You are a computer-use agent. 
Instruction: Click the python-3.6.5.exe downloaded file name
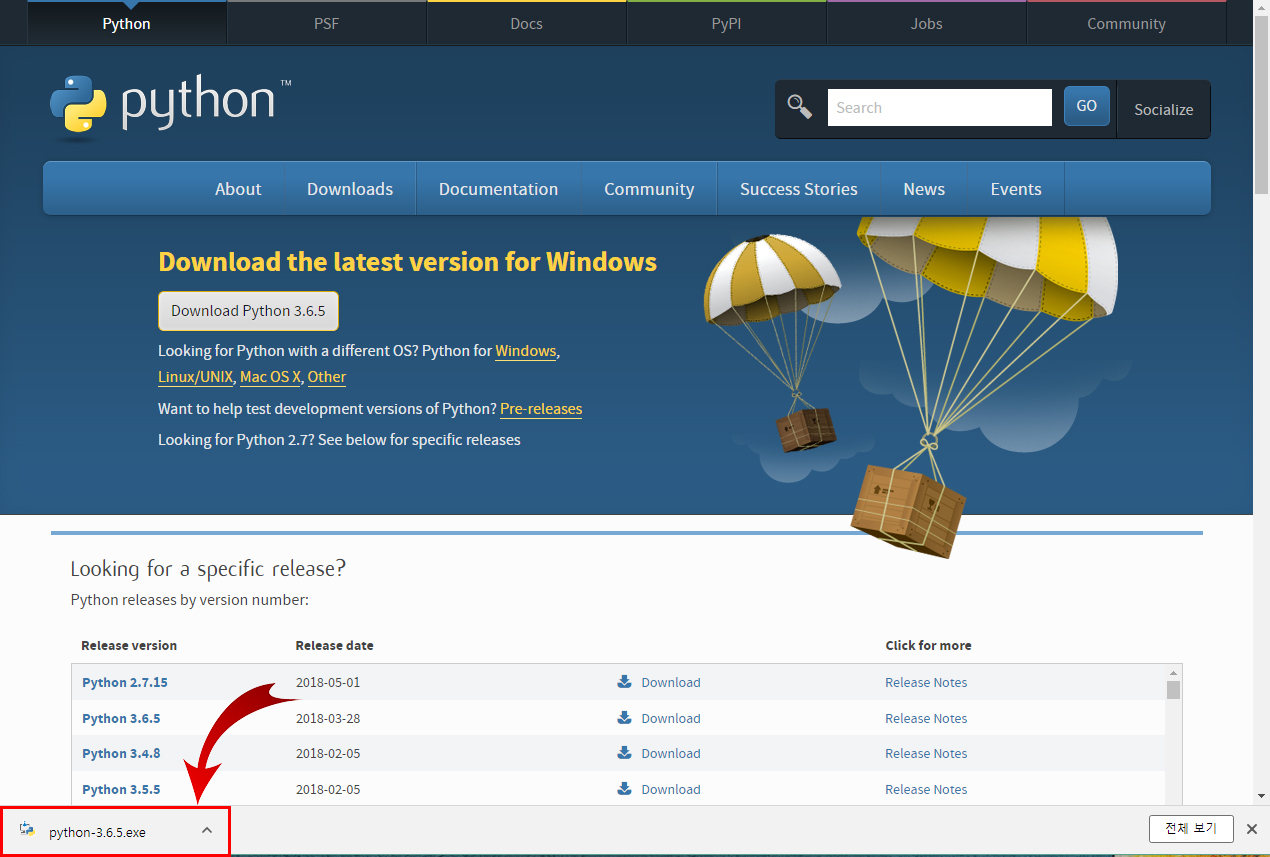tap(97, 832)
